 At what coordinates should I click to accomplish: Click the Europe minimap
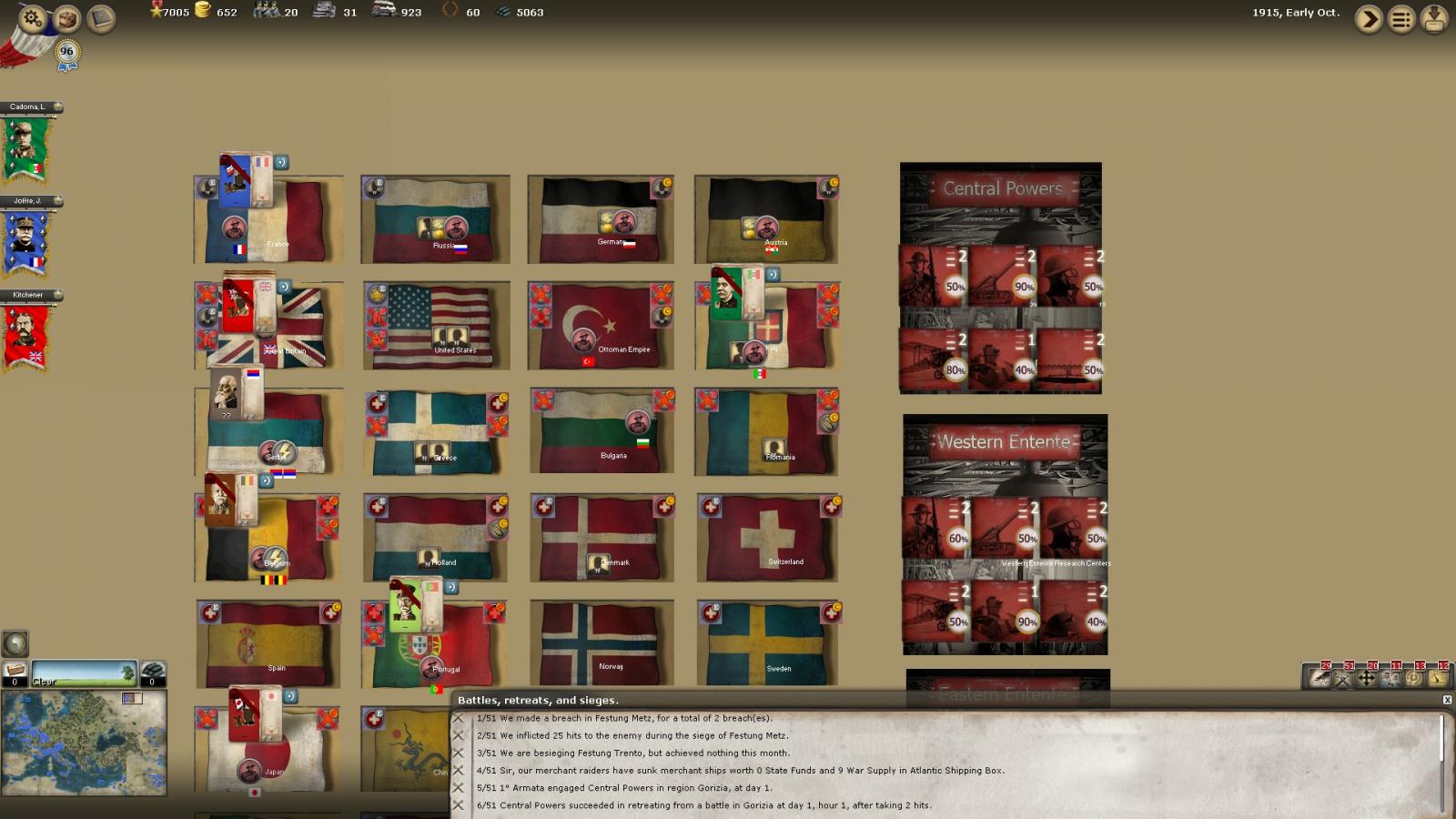(84, 743)
